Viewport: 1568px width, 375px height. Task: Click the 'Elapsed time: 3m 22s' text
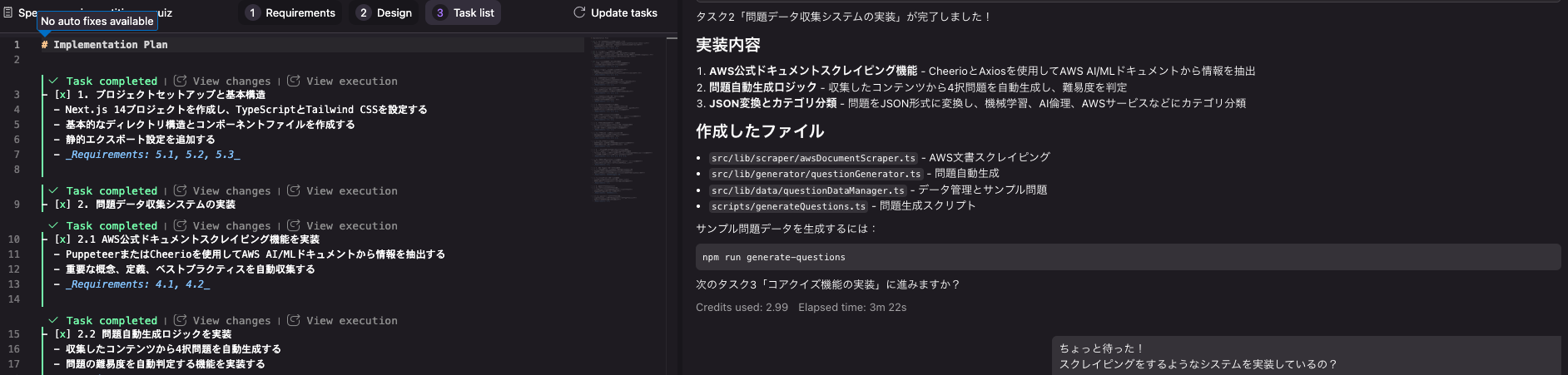pos(852,308)
